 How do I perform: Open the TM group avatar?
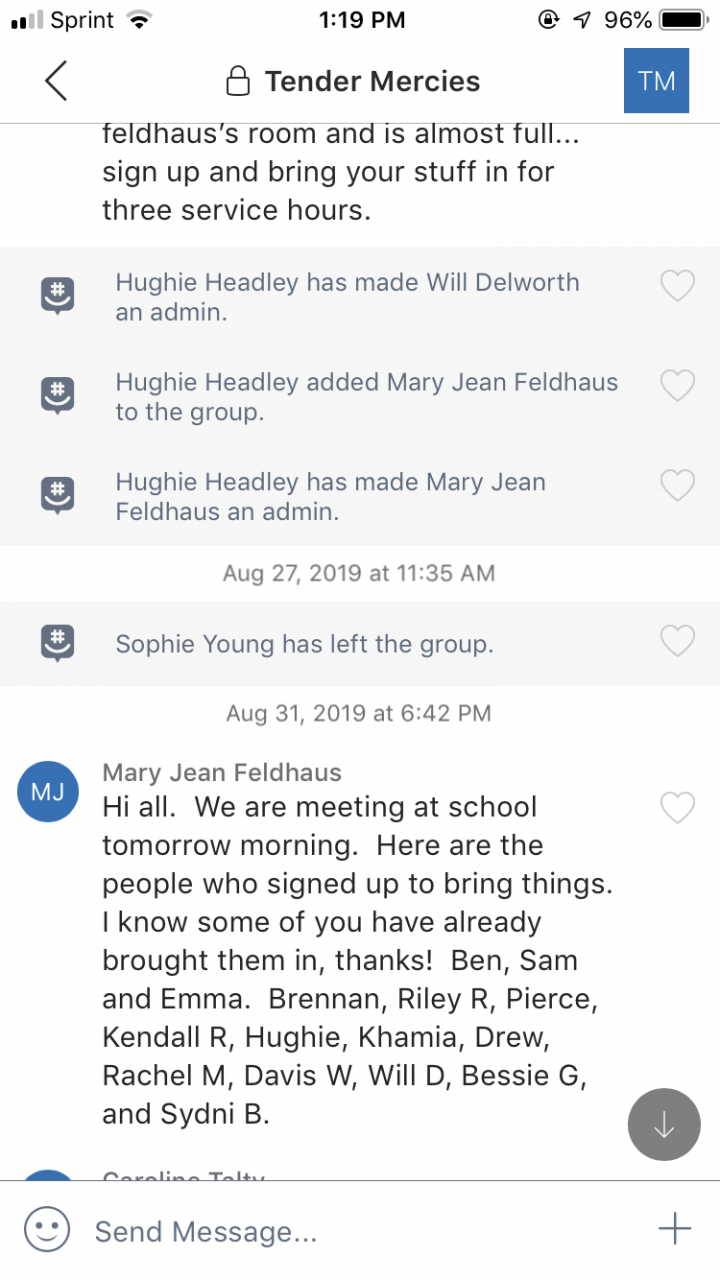pos(656,81)
